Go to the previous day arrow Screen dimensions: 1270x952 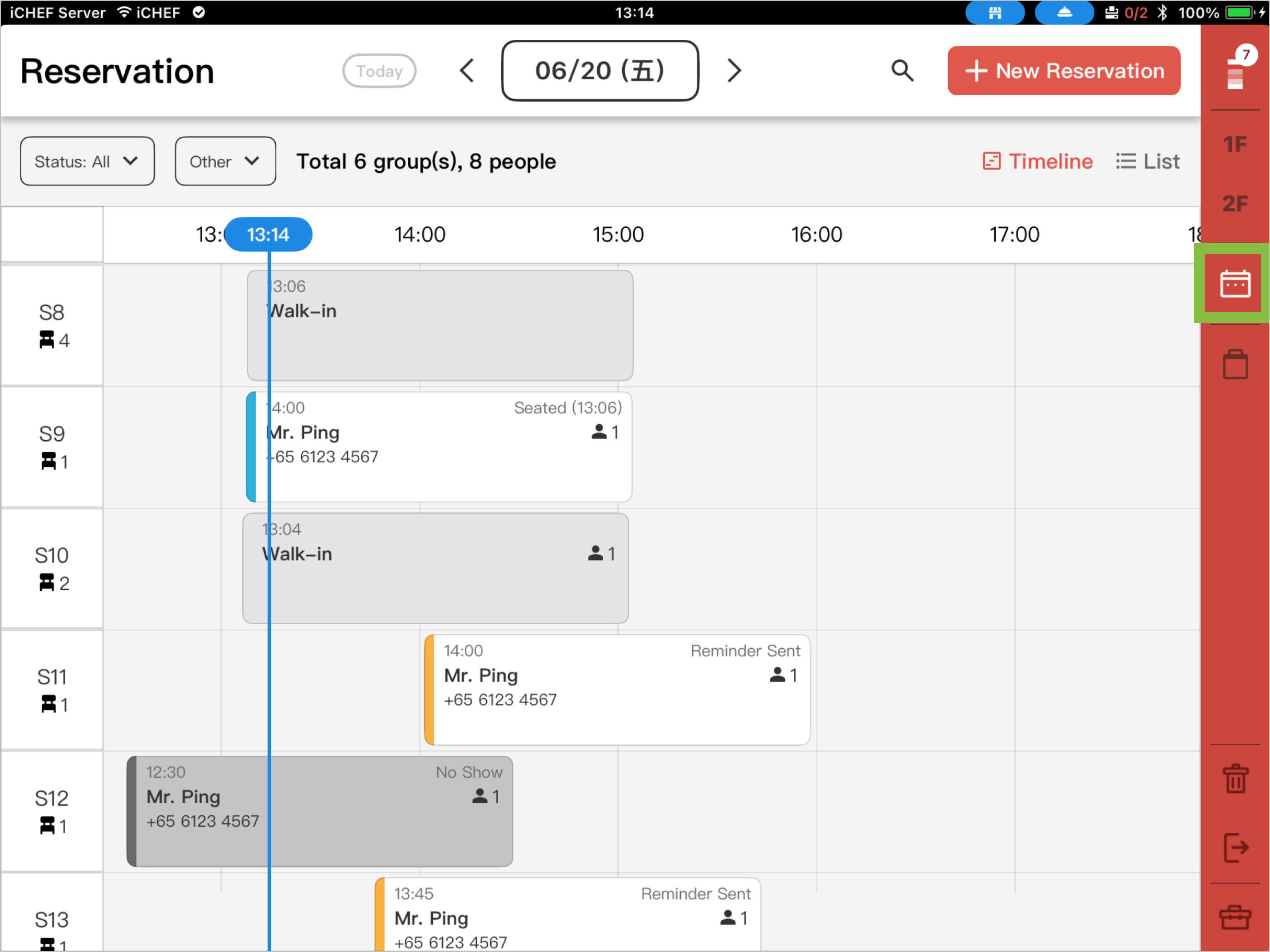(467, 71)
